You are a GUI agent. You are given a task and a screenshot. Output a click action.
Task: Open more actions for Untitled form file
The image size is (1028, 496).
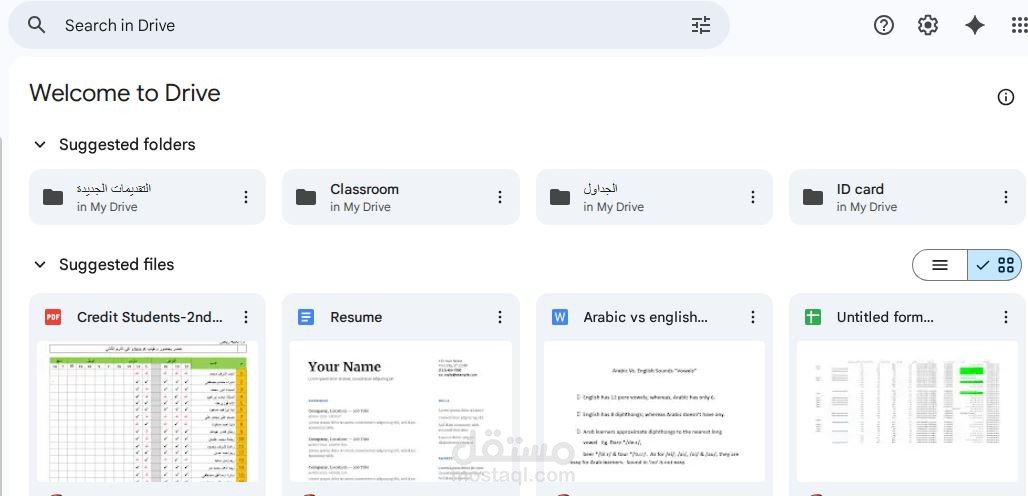coord(1006,317)
